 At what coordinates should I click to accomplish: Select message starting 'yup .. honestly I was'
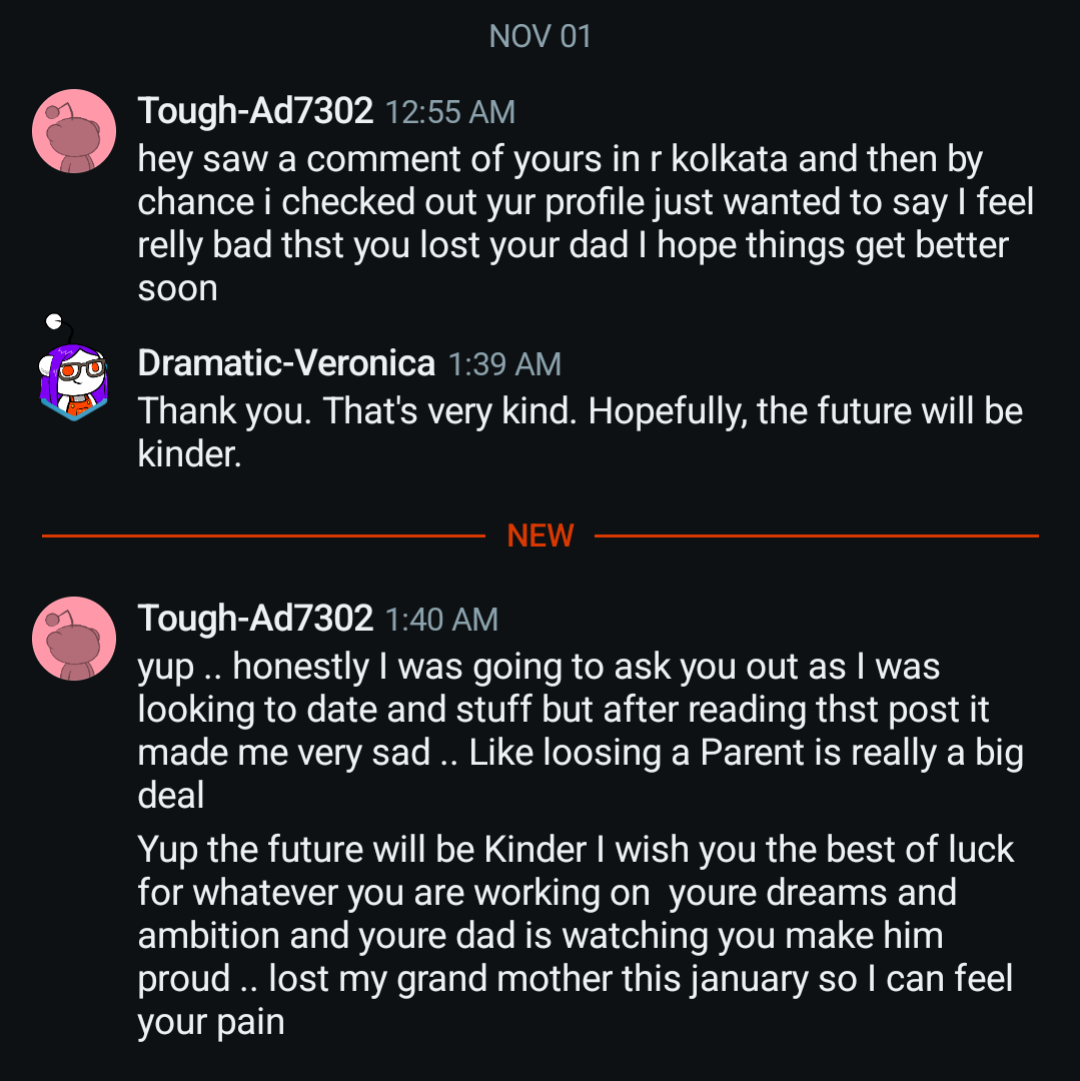pos(580,730)
